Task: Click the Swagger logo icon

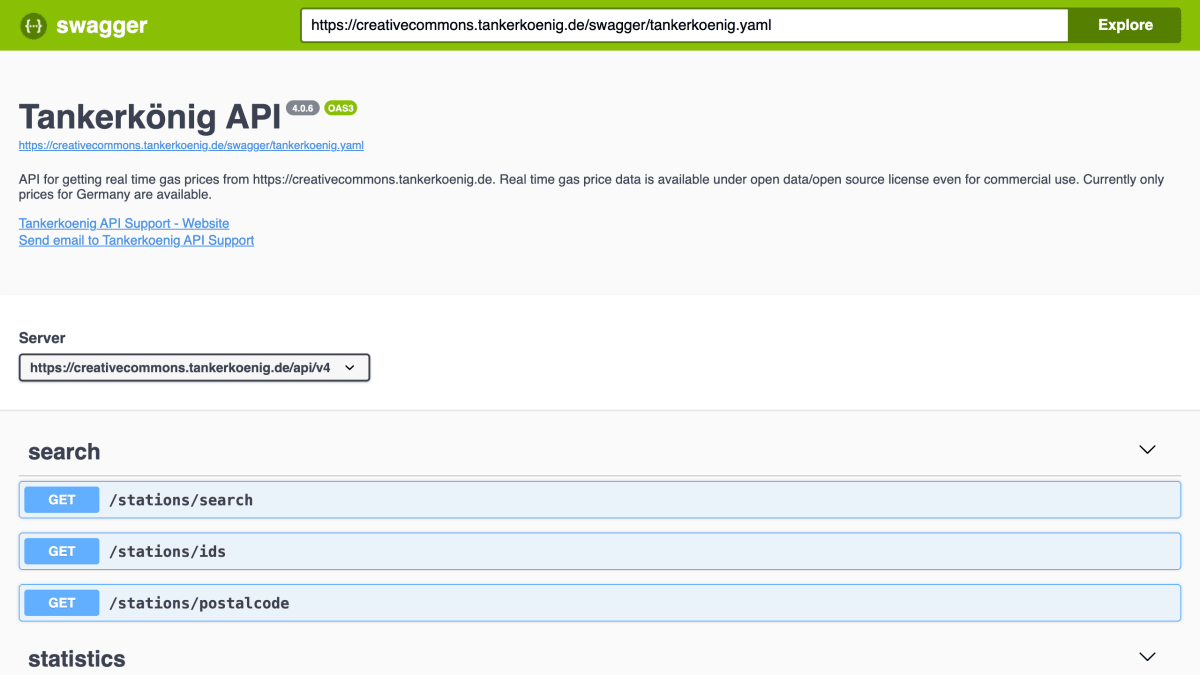Action: click(x=33, y=26)
